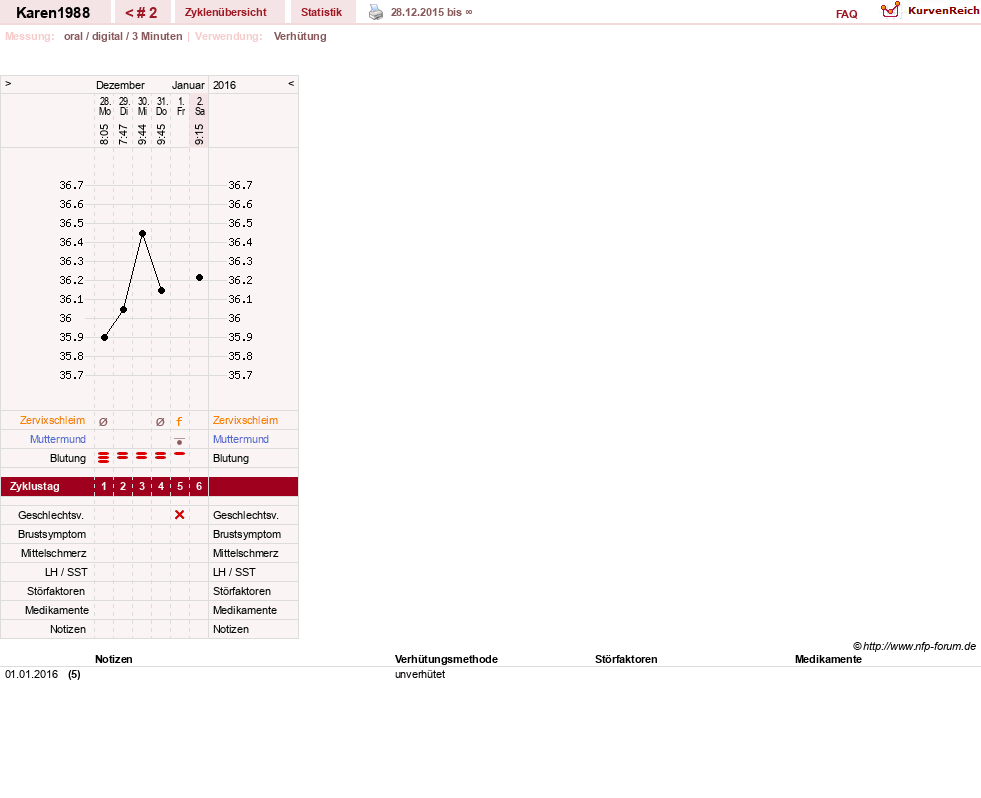Click left Zervixschleim row label
The height and width of the screenshot is (798, 981).
[x=53, y=420]
